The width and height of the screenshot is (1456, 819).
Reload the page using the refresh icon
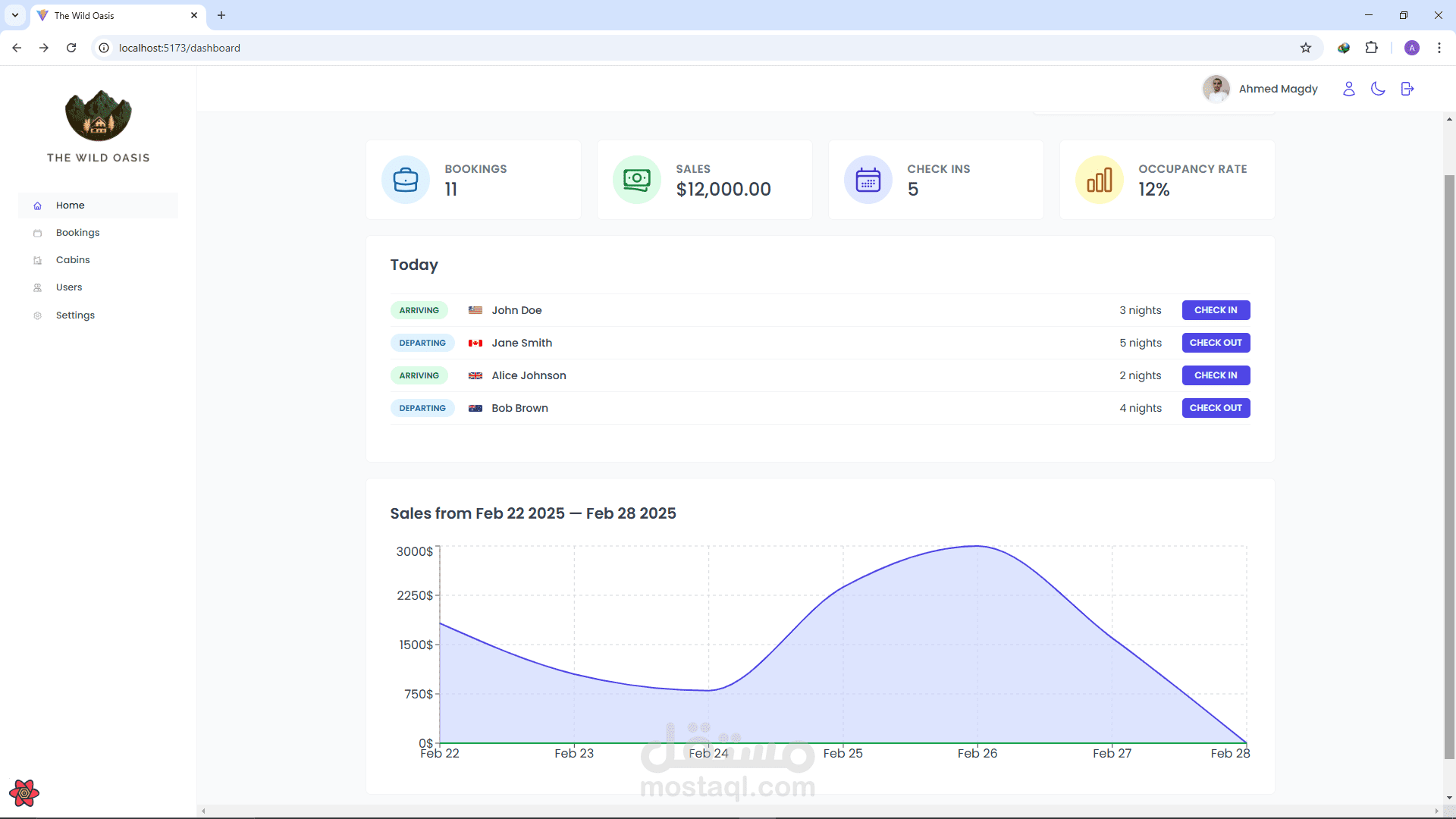[x=71, y=48]
